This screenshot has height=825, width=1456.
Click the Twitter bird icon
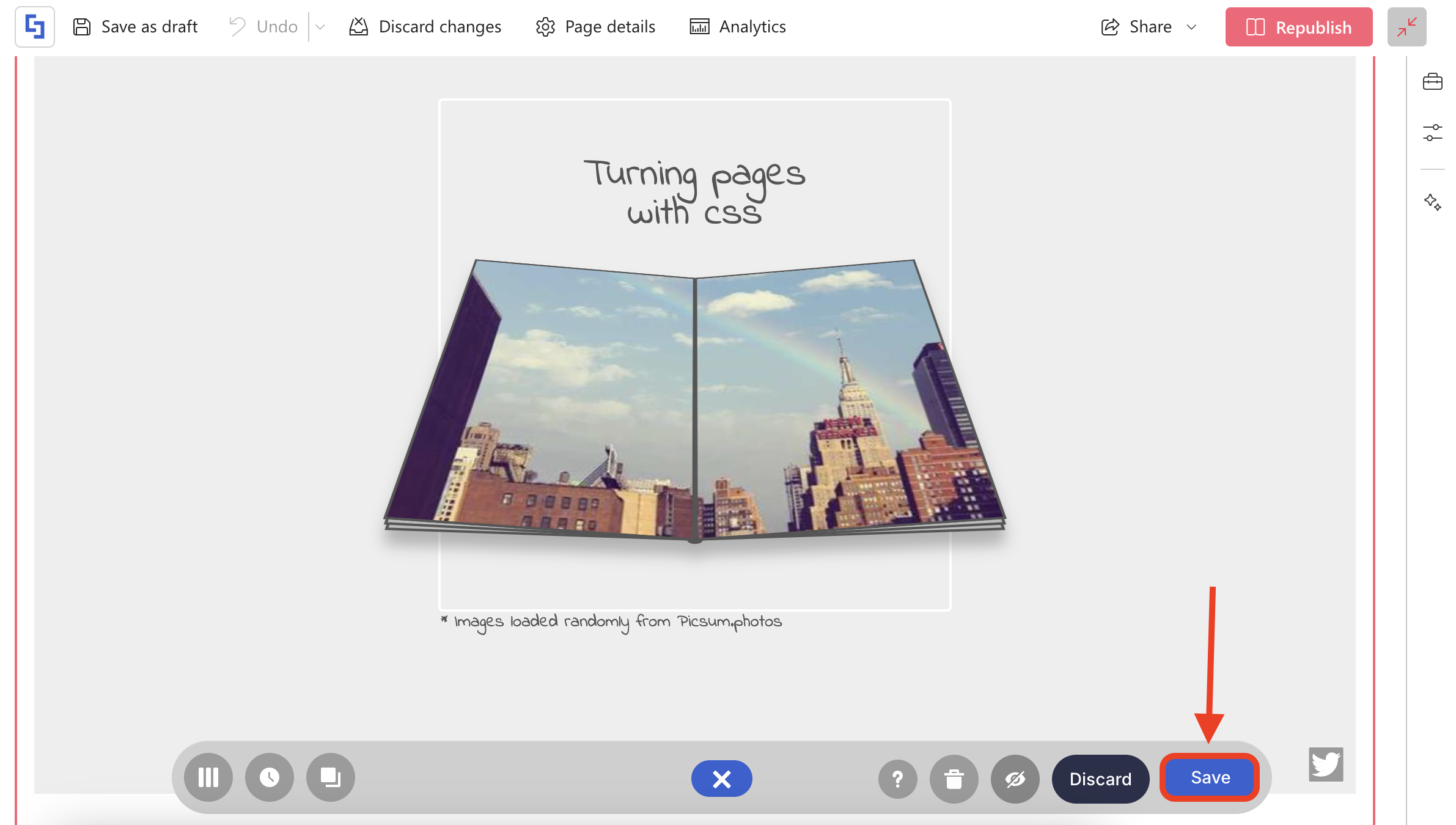point(1326,764)
